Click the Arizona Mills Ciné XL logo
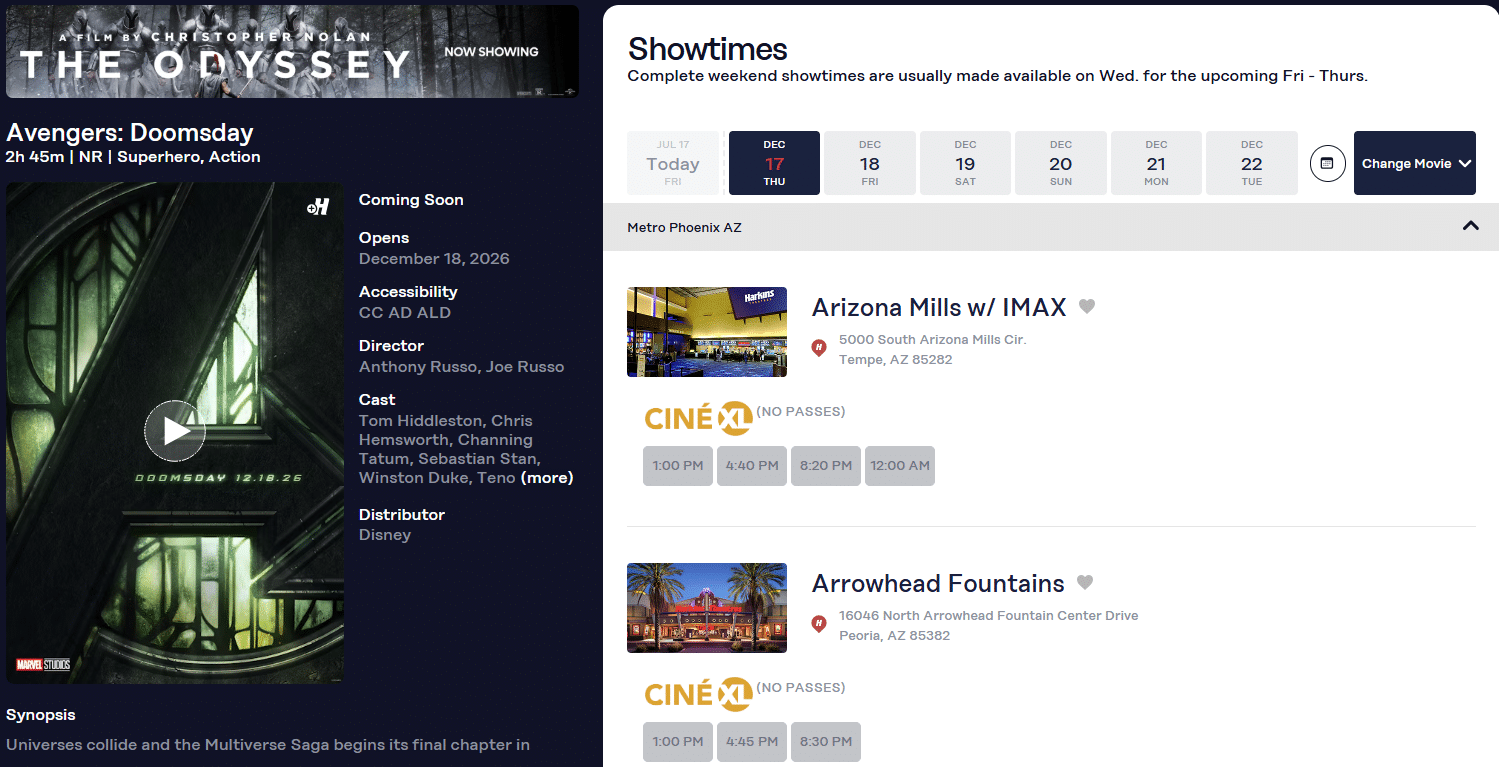 (x=699, y=419)
